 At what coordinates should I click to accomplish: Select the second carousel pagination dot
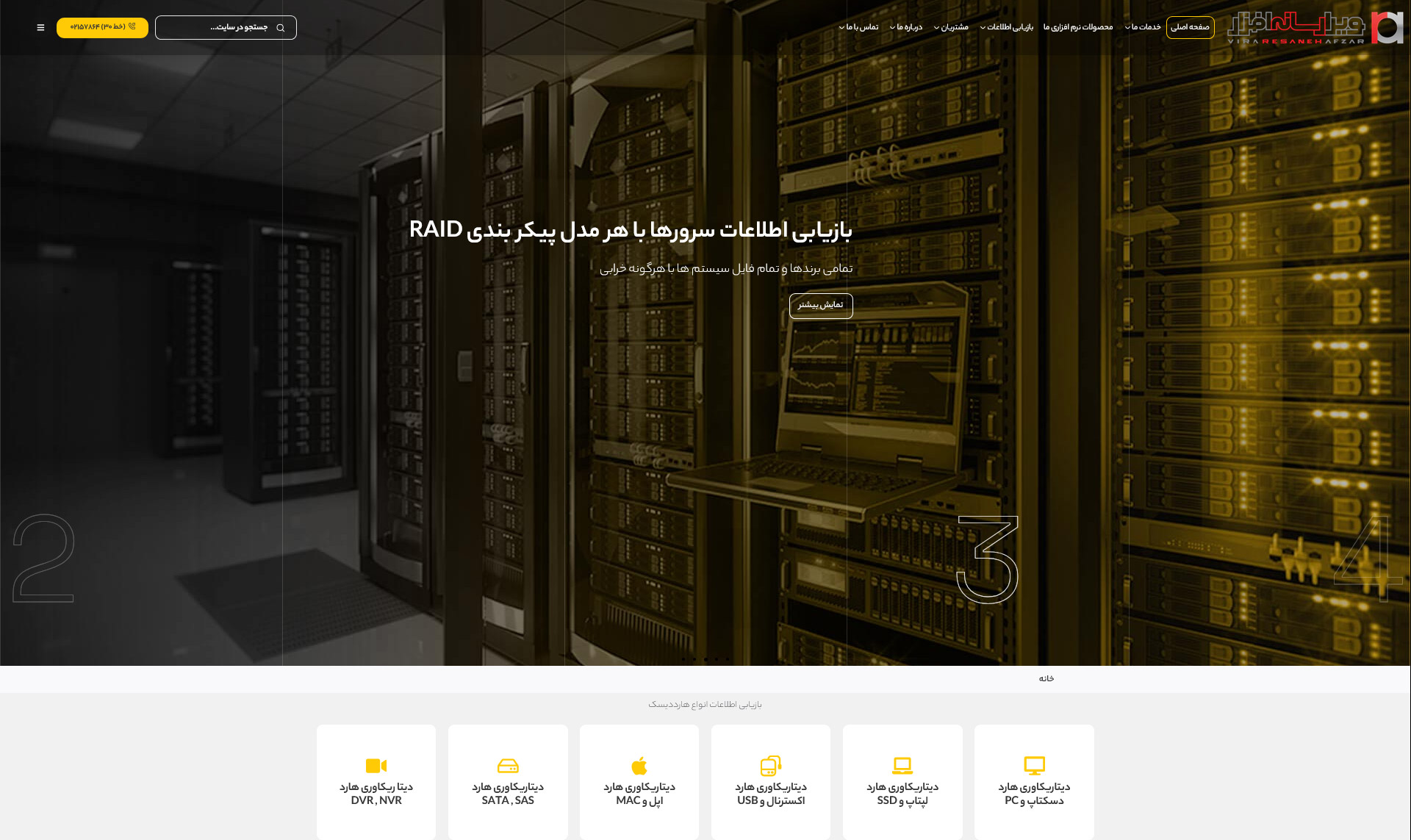pyautogui.click(x=694, y=659)
